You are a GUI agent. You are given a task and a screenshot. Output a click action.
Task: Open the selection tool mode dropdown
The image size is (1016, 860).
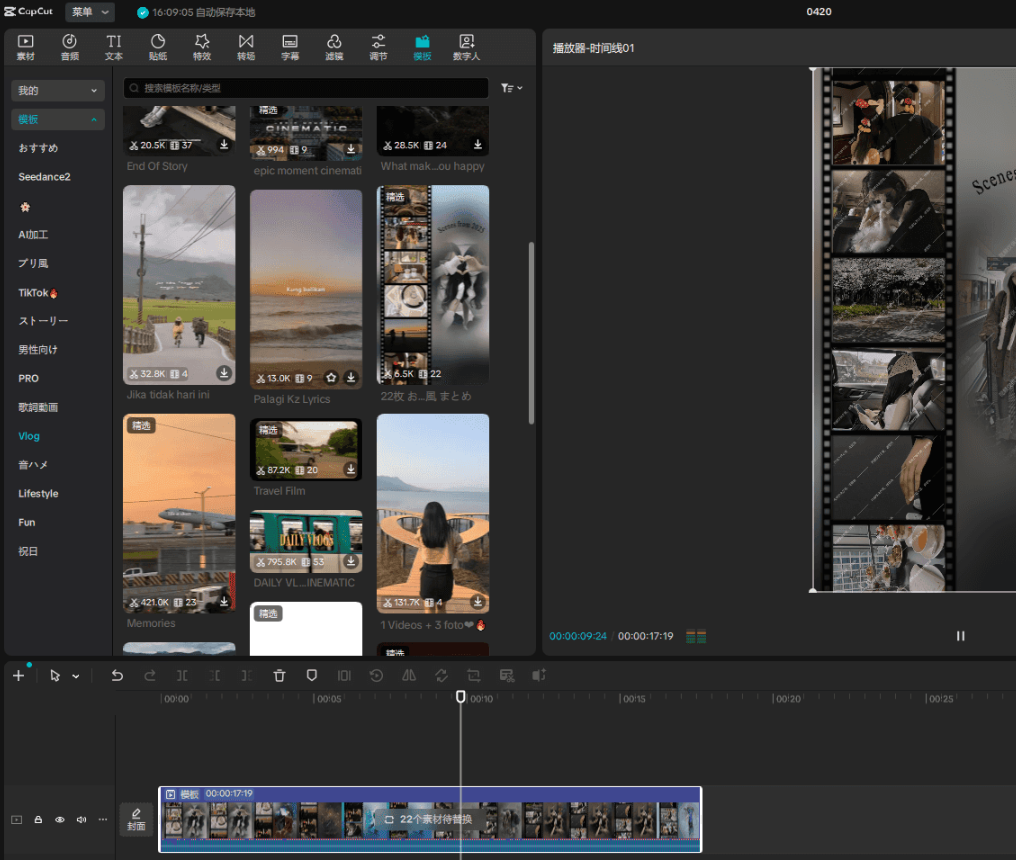click(76, 677)
